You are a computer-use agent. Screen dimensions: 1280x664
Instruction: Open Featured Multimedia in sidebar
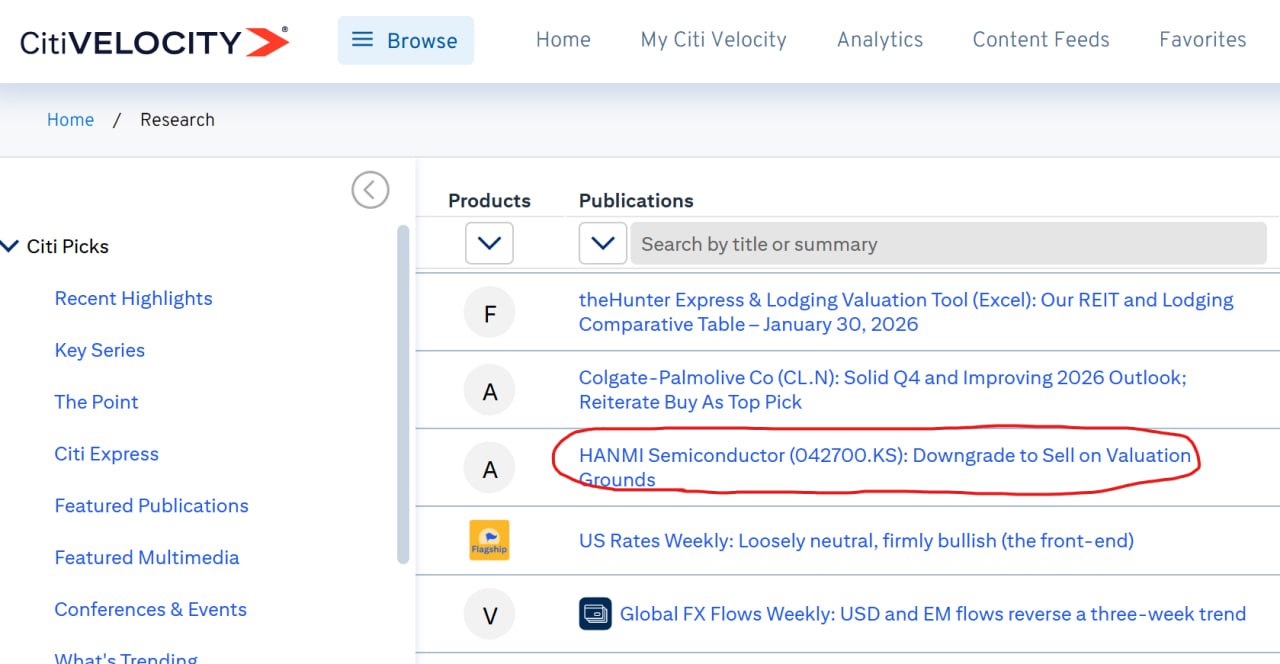[x=146, y=558]
